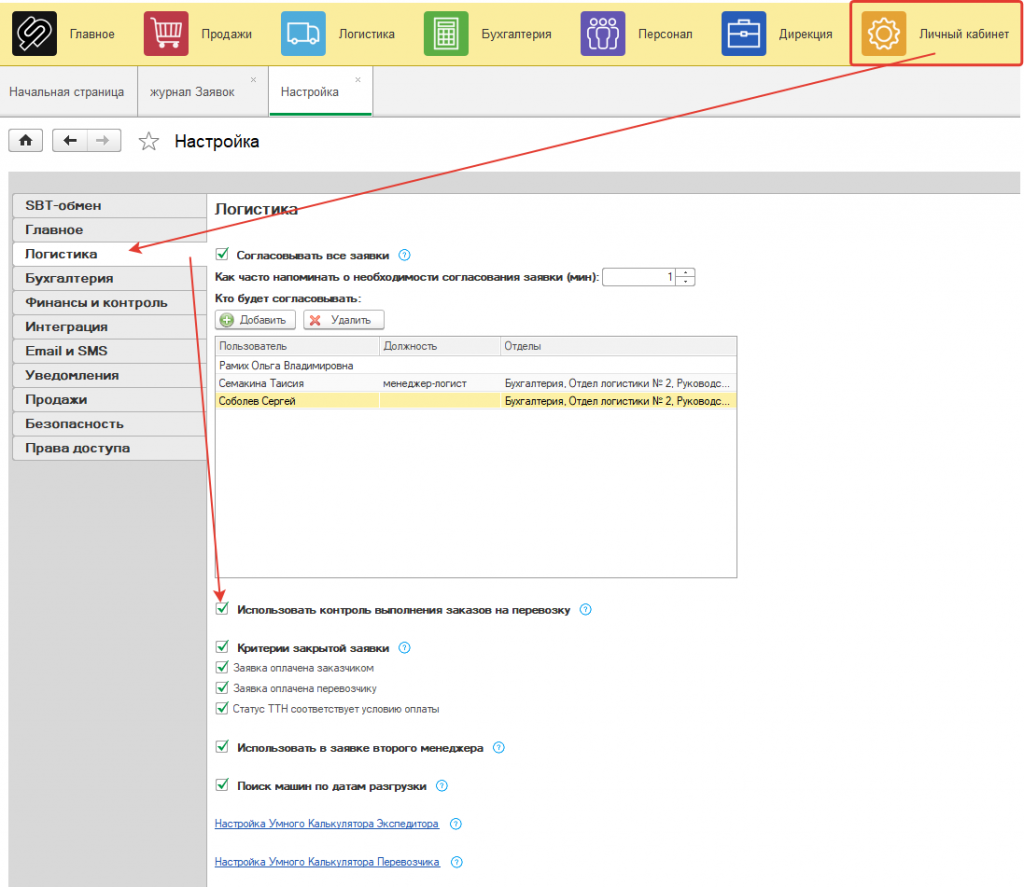The width and height of the screenshot is (1024, 887).
Task: Show help for Умного Калькулятора Перевозчика link
Action: [x=457, y=862]
